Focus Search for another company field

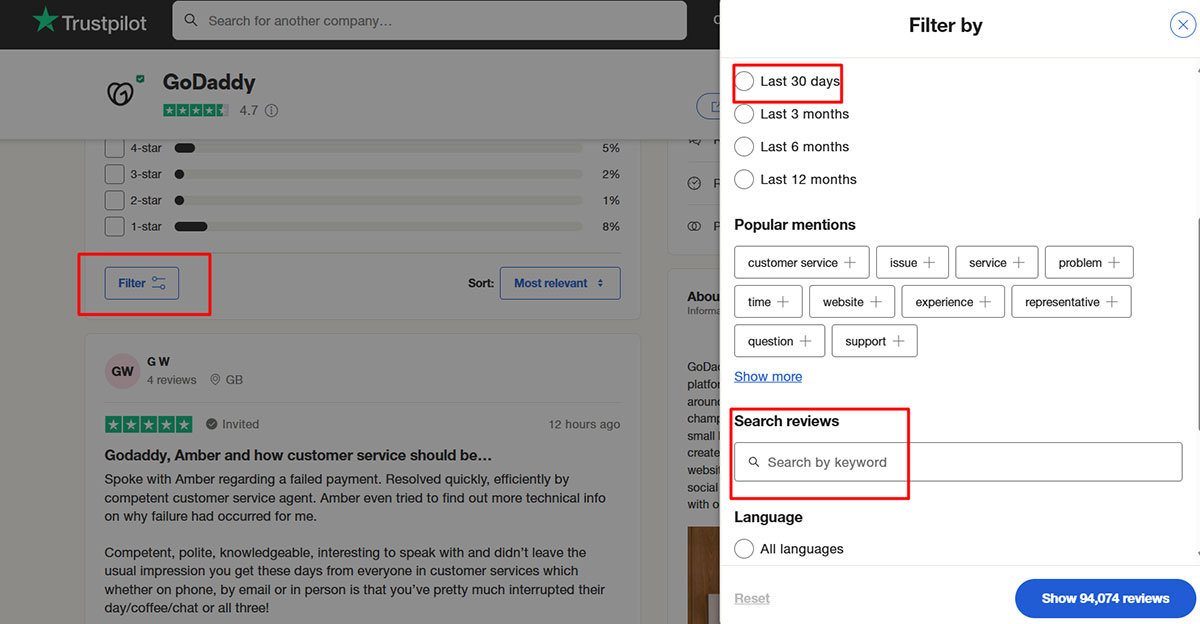pos(429,21)
